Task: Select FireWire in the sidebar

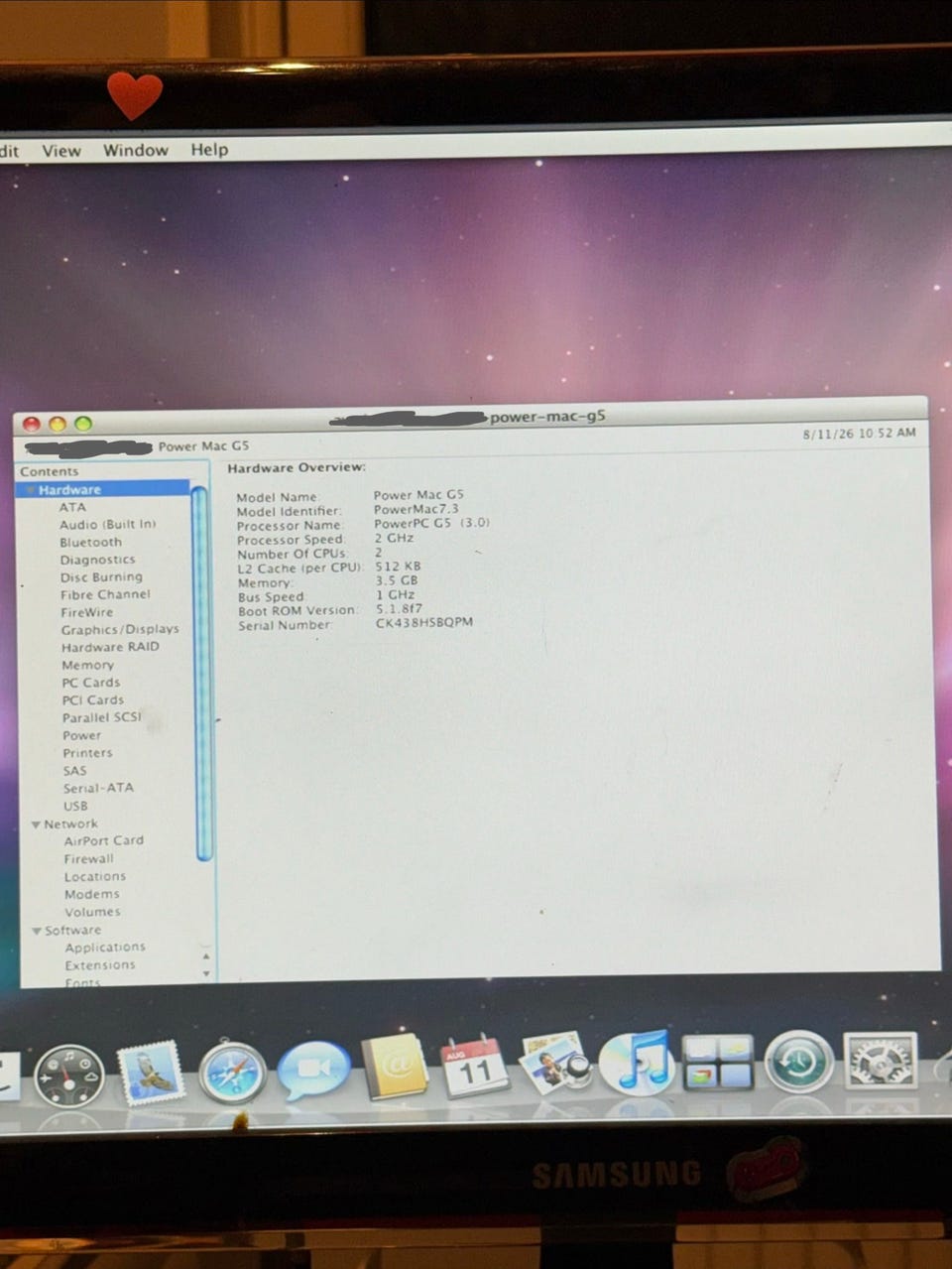Action: pos(87,612)
